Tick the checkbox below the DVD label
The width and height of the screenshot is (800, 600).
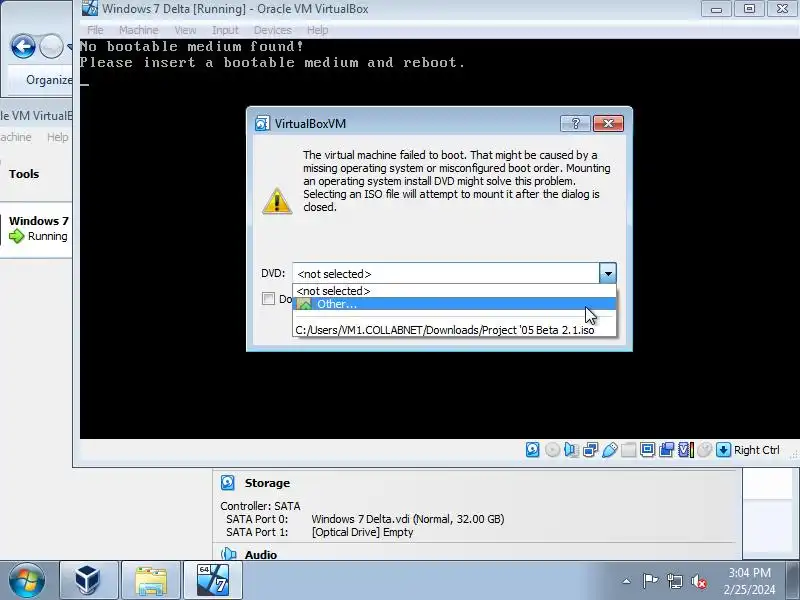click(268, 298)
